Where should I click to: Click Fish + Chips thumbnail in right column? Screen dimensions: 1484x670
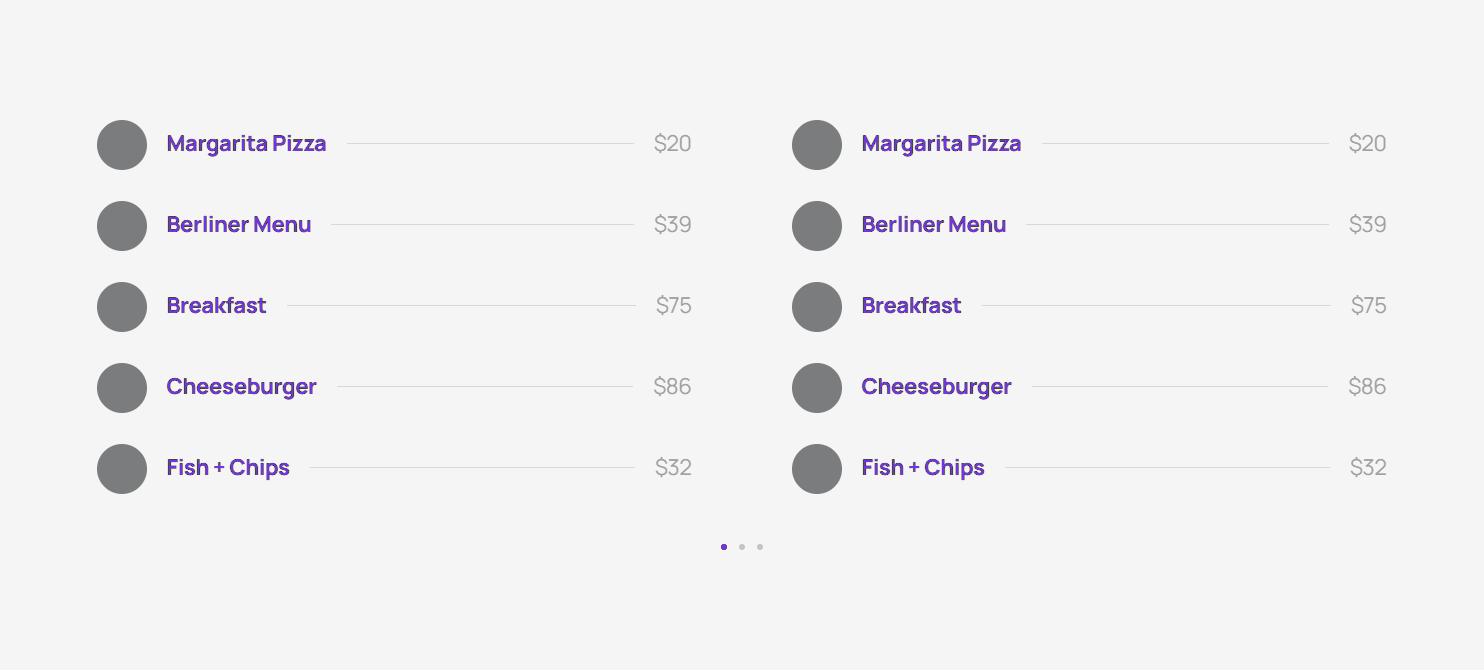tap(817, 469)
